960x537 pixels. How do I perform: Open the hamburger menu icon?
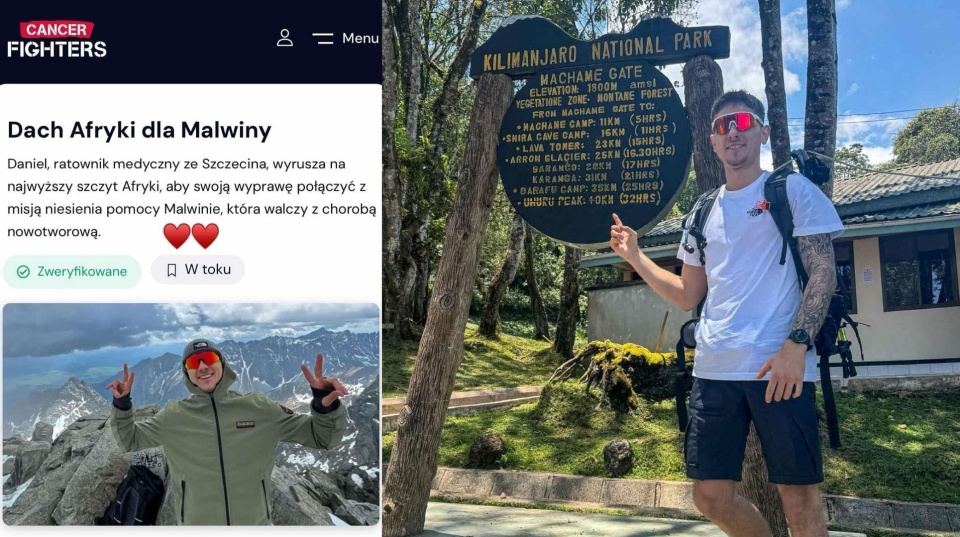pyautogui.click(x=323, y=39)
